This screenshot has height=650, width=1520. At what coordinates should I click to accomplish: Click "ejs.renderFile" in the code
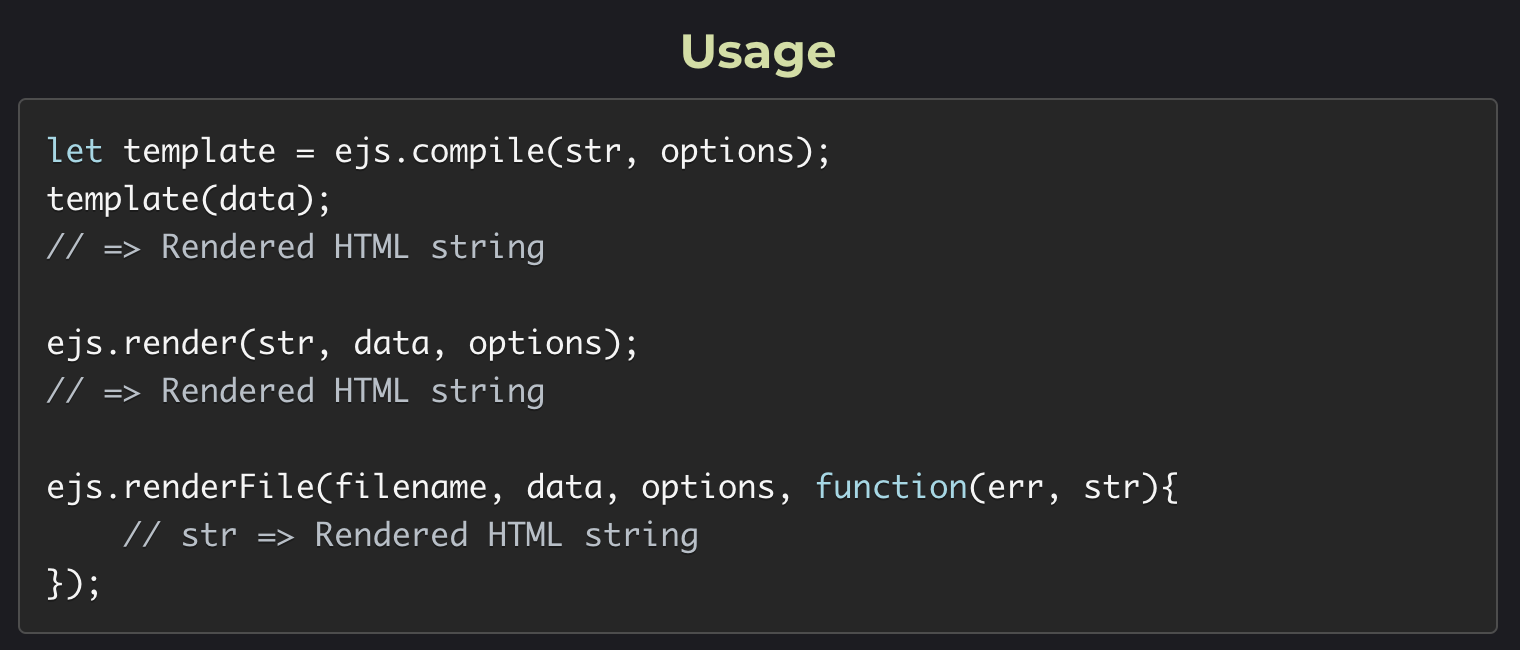coord(180,487)
